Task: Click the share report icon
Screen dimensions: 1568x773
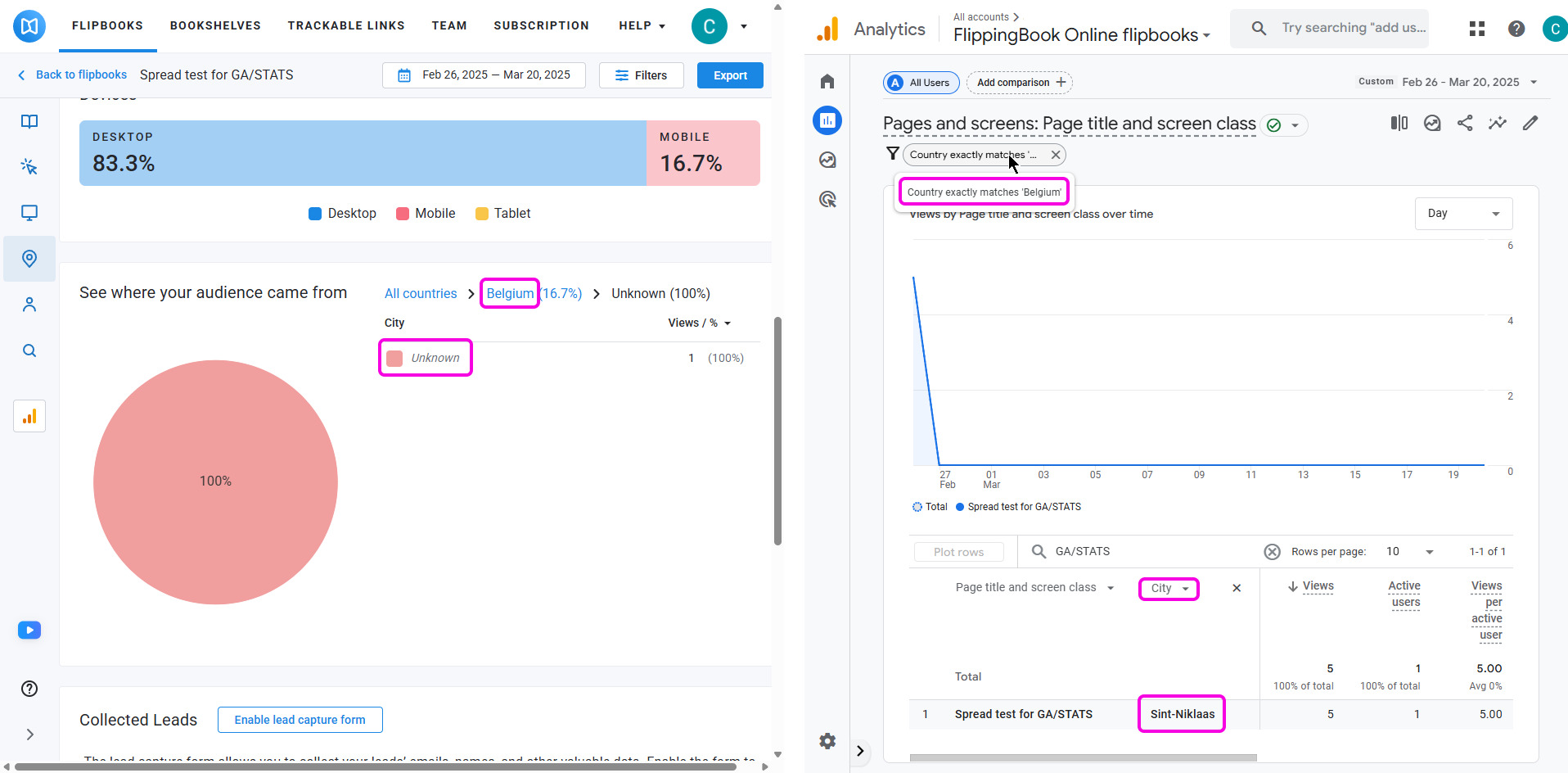Action: 1465,123
